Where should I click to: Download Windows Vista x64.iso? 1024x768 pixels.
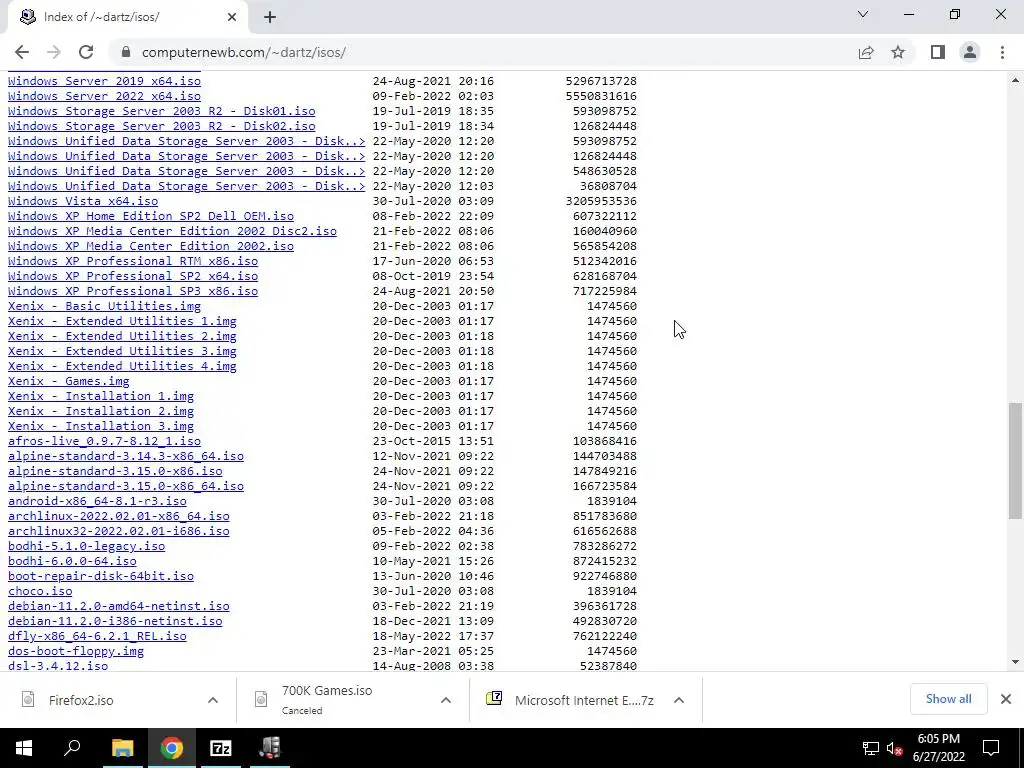point(83,201)
